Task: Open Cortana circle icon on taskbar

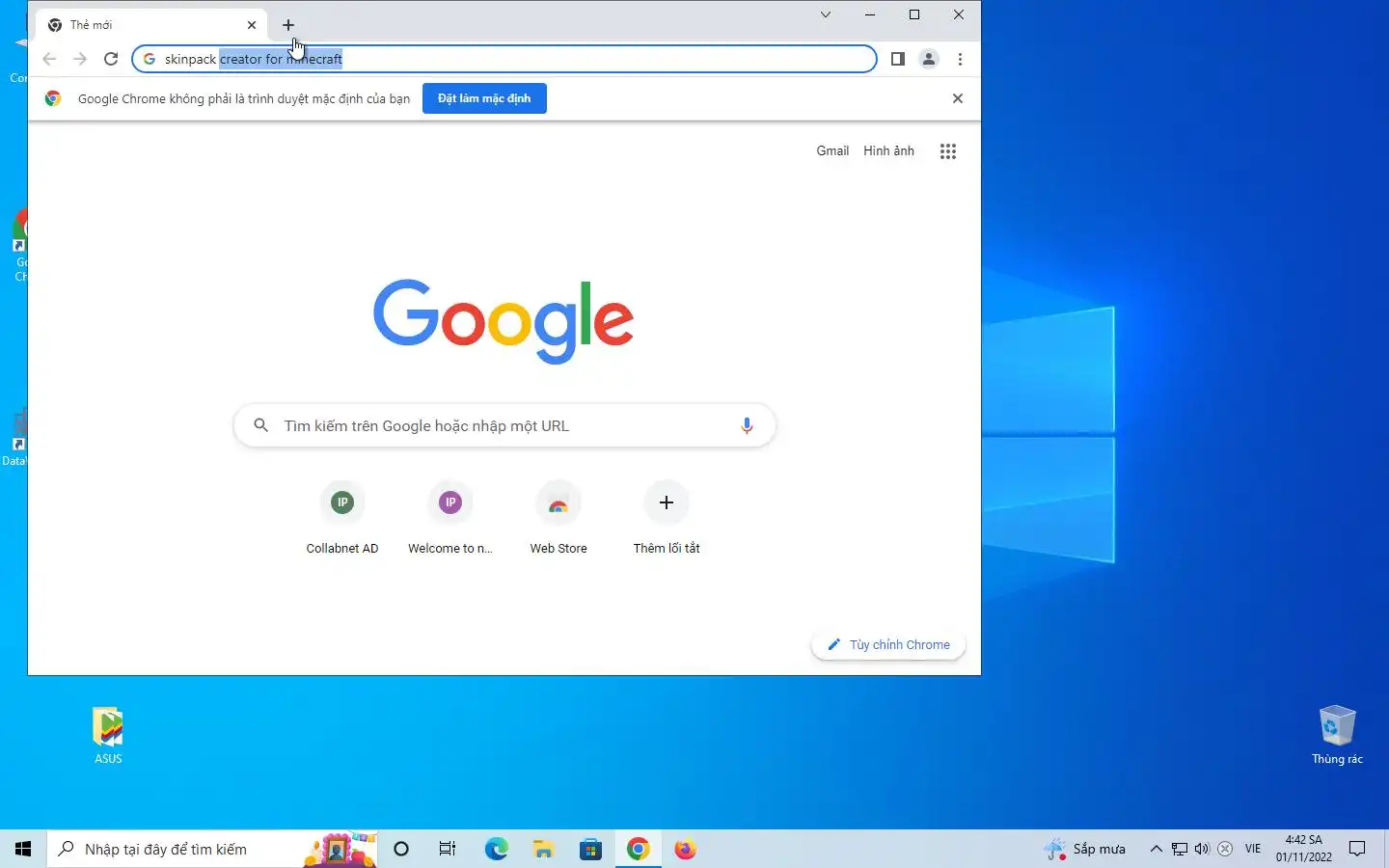Action: coord(401,849)
